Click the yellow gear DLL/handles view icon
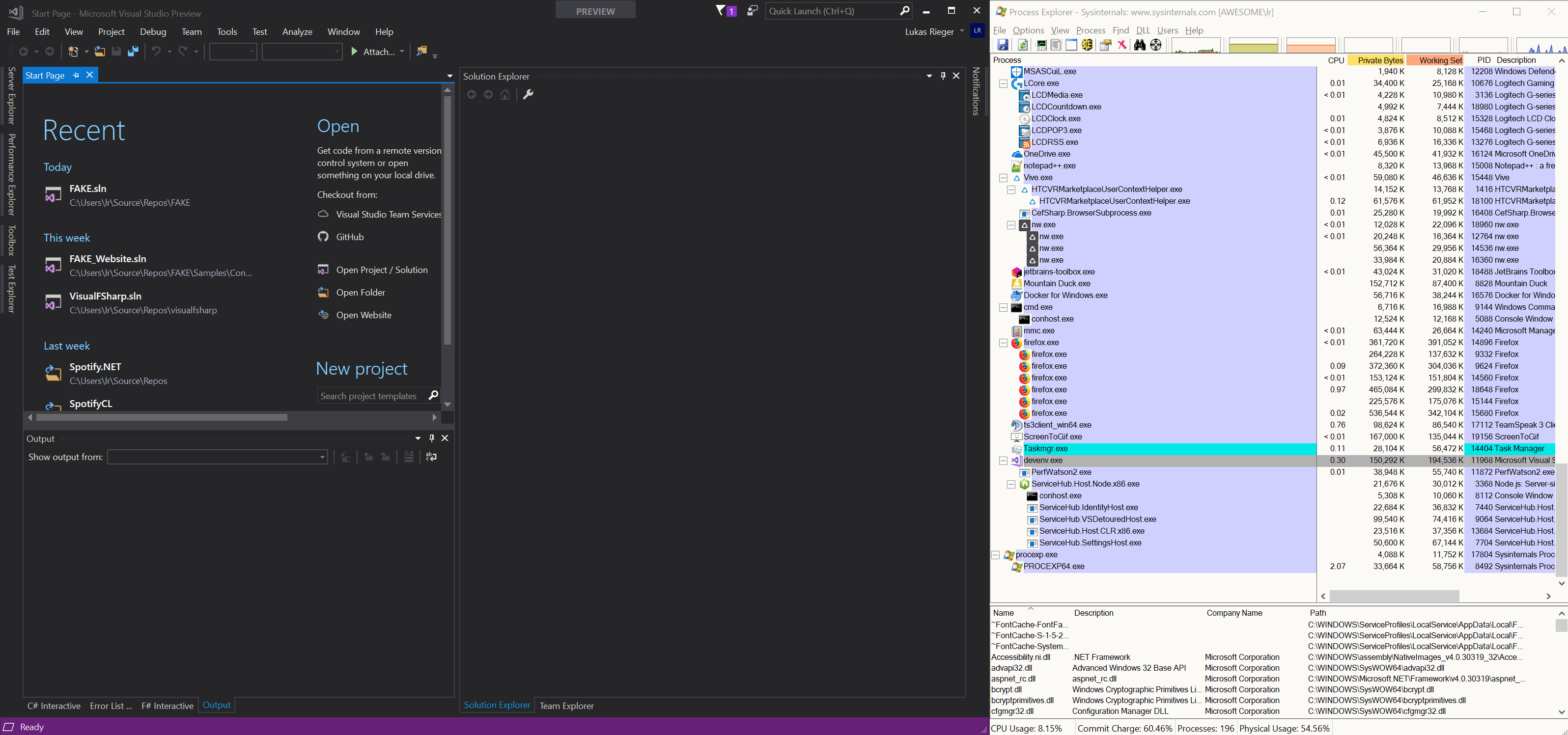Viewport: 1568px width, 735px height. click(x=1087, y=45)
